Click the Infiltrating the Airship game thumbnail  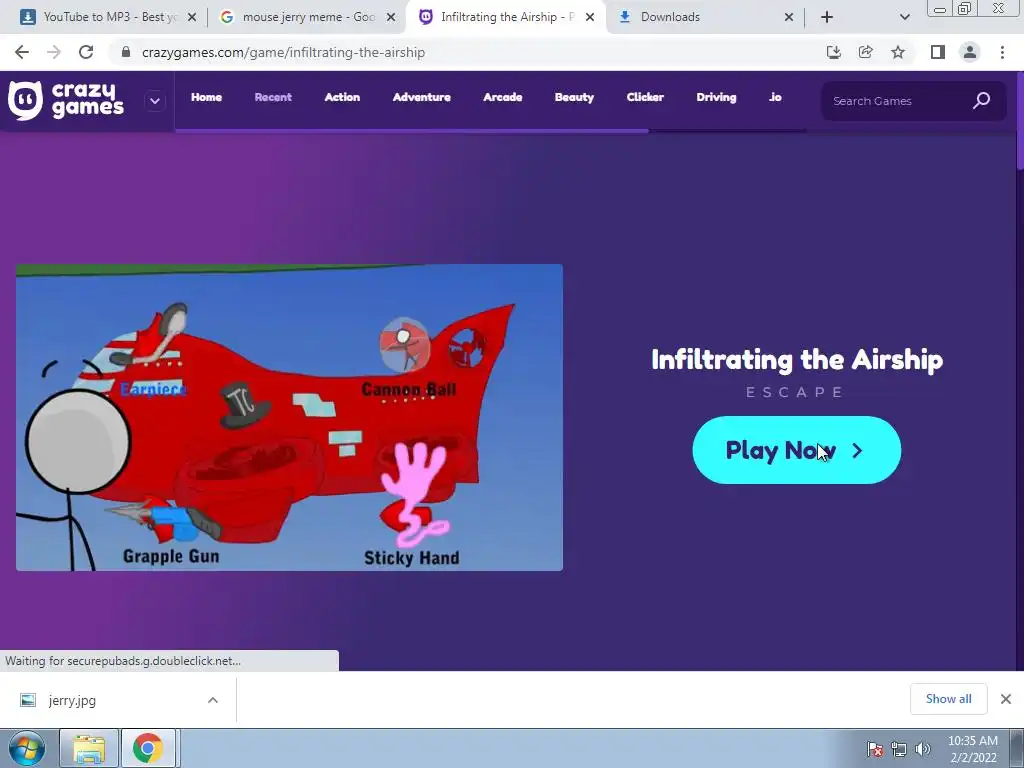click(x=289, y=417)
